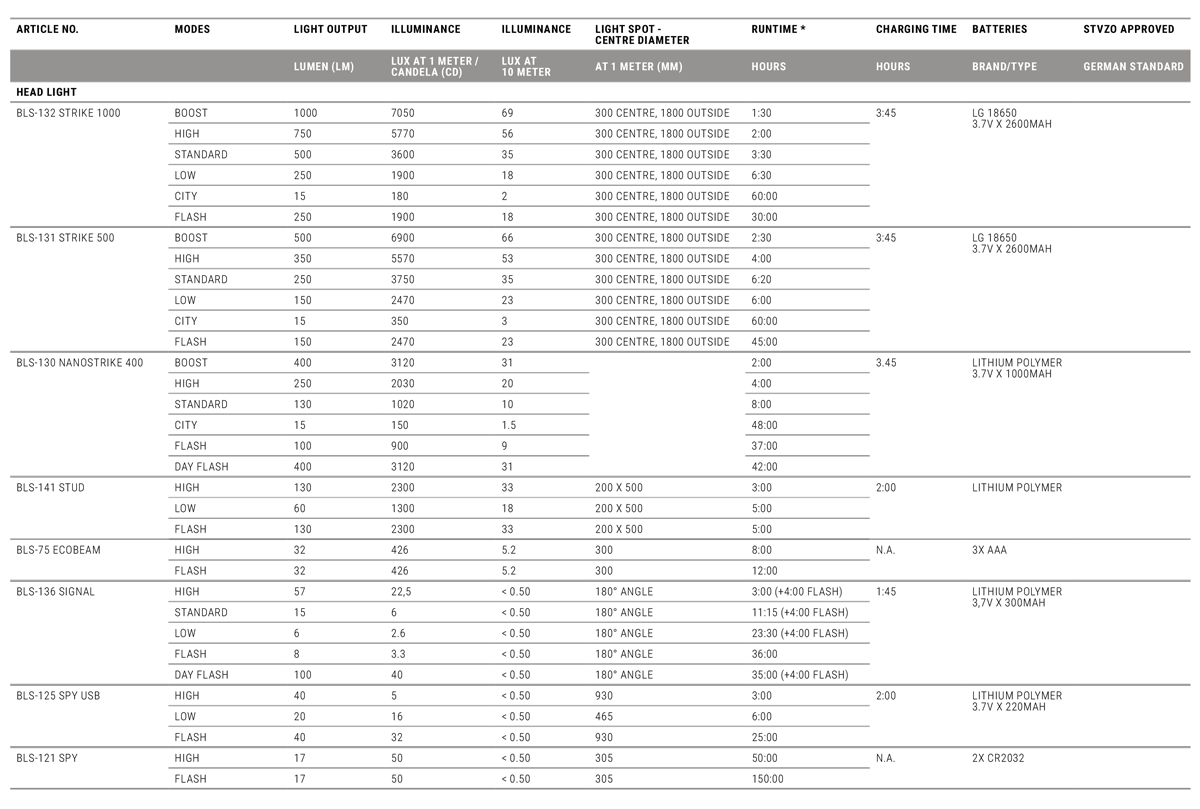Click the 11:15 (+4:00 FLASH) runtime
Screen dimensions: 1200x809
click(799, 613)
